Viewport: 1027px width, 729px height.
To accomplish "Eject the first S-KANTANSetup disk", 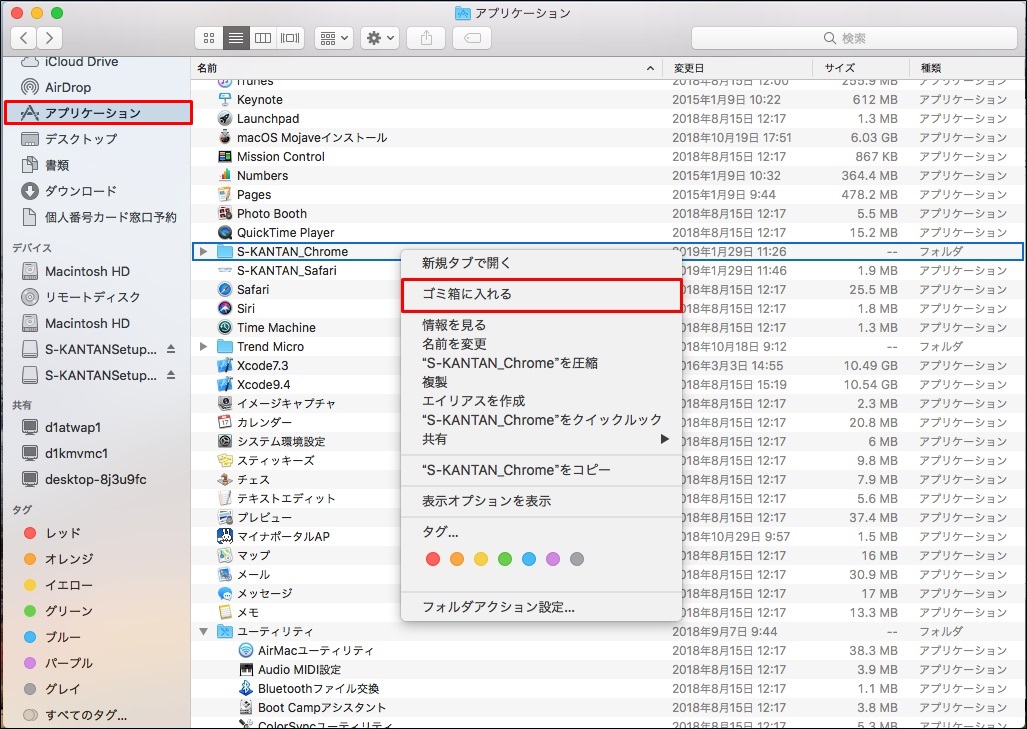I will click(x=170, y=349).
